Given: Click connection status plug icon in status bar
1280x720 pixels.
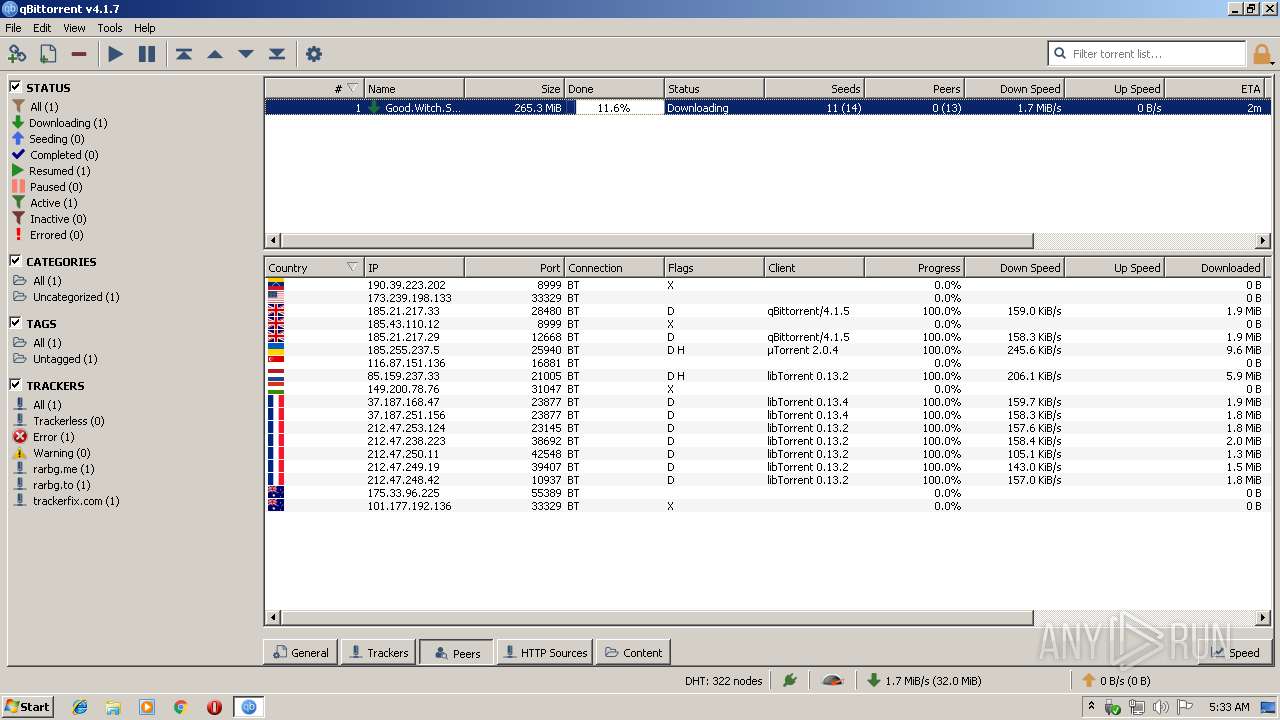Looking at the screenshot, I should pyautogui.click(x=790, y=681).
